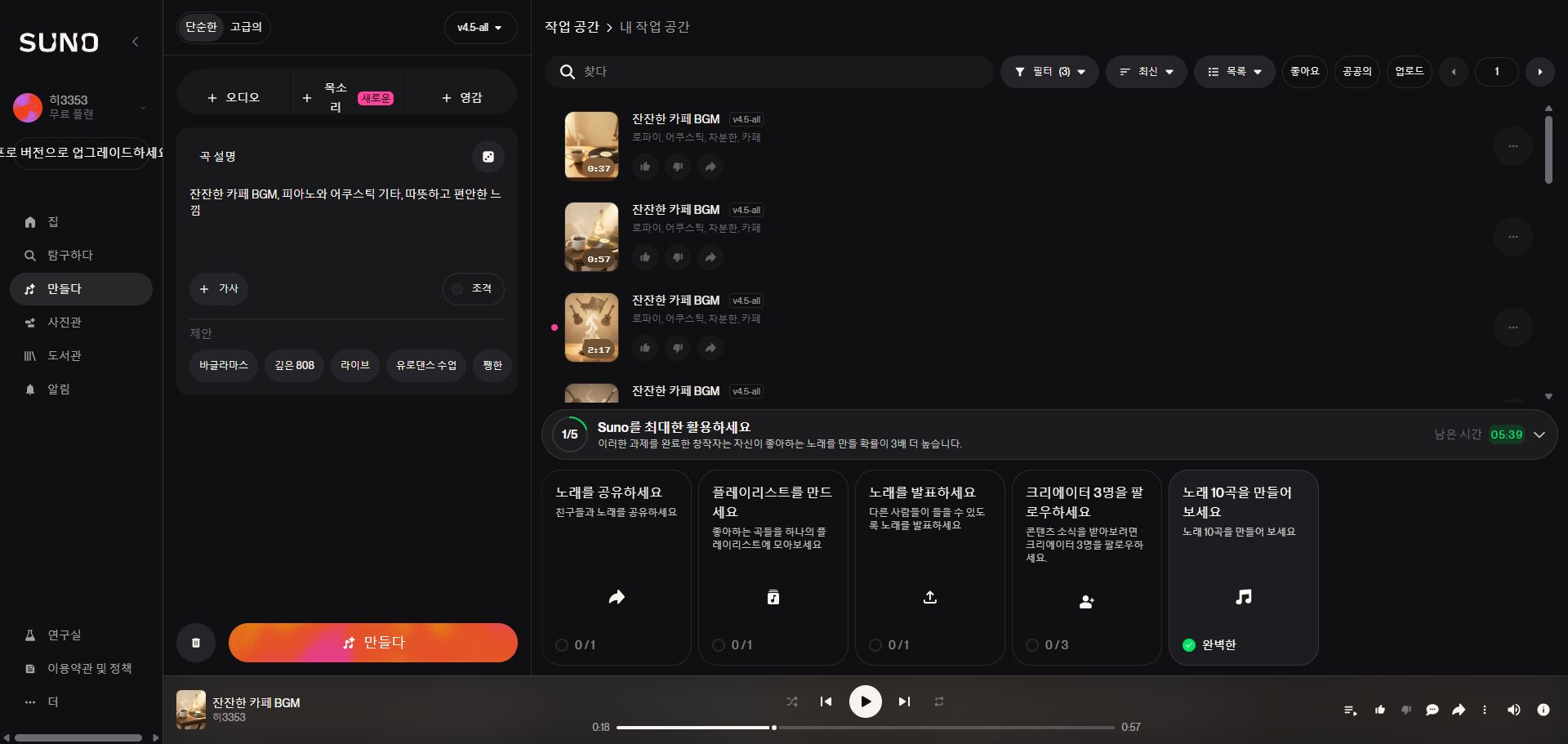Open the 집 home page
Viewport: 1568px width, 744px height.
coord(81,222)
